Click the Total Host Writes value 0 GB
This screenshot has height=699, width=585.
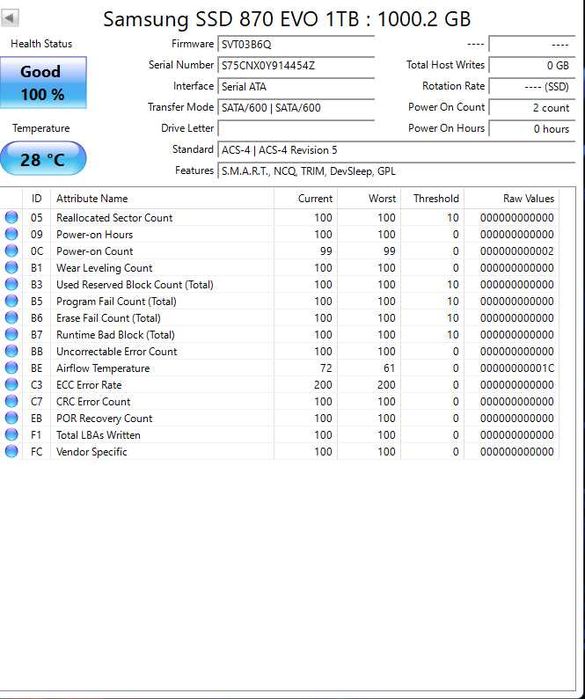pos(531,66)
